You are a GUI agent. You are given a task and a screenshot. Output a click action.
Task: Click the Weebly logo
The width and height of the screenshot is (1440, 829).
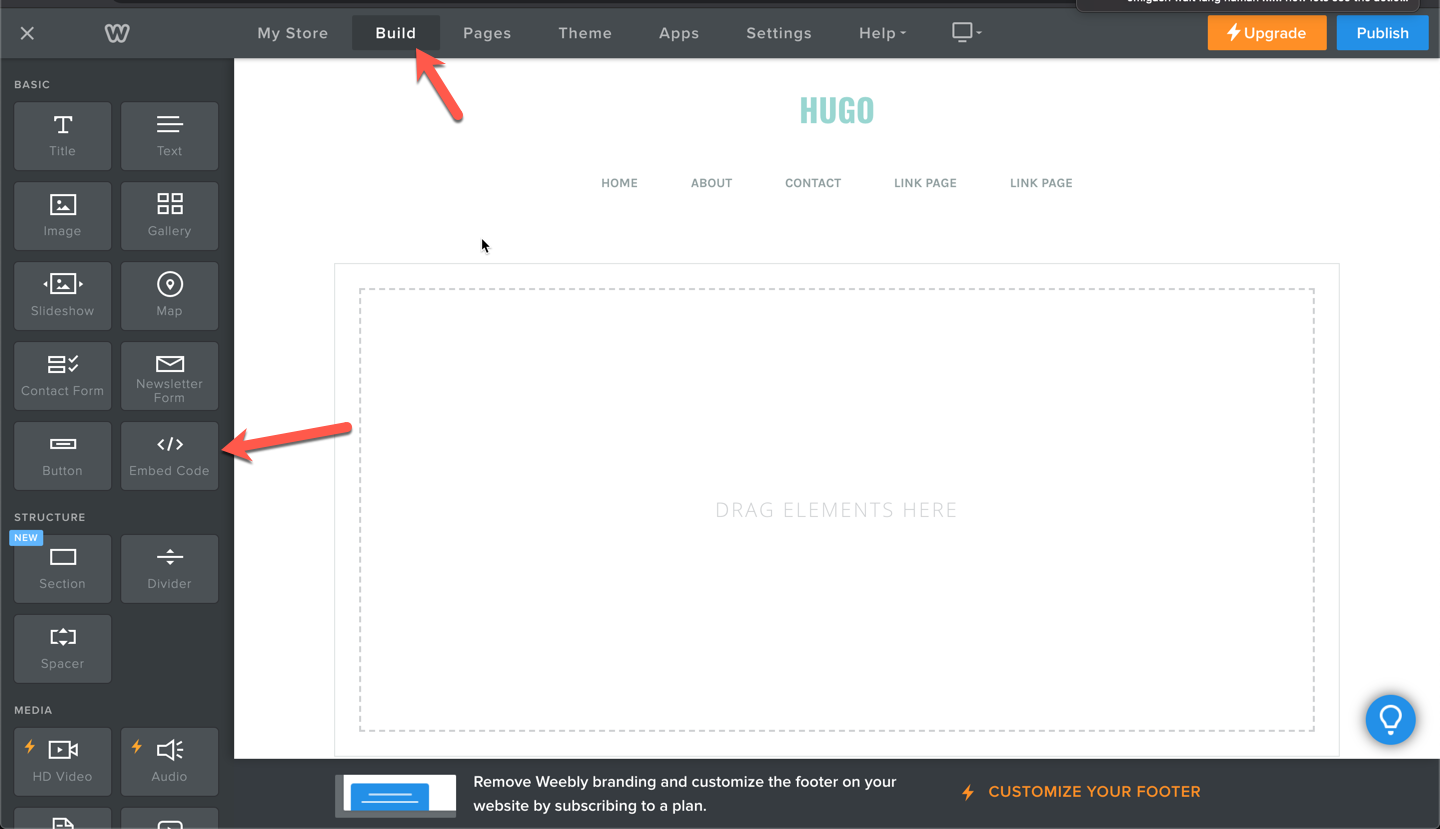(117, 33)
